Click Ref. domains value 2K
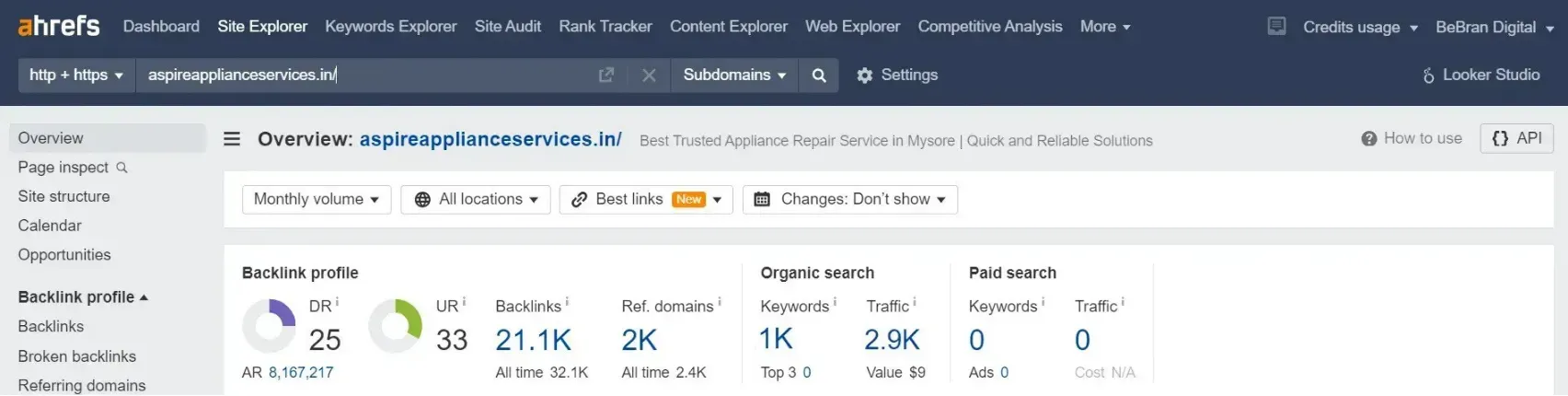This screenshot has height=396, width=1568. click(640, 340)
